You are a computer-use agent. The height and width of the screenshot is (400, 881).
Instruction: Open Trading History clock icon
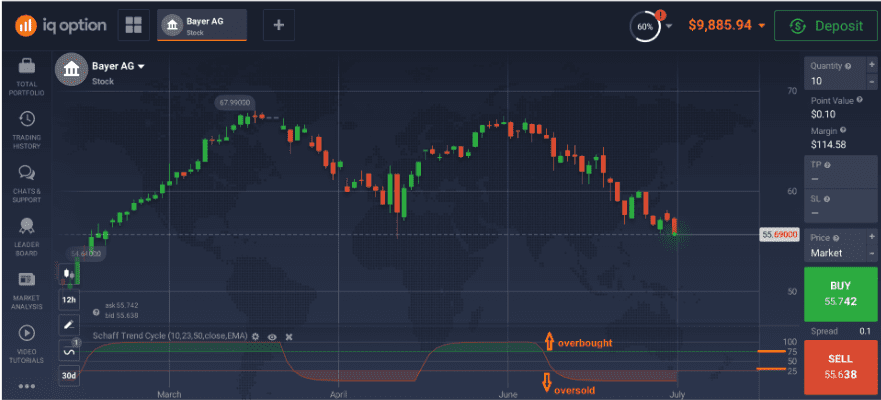pyautogui.click(x=26, y=119)
